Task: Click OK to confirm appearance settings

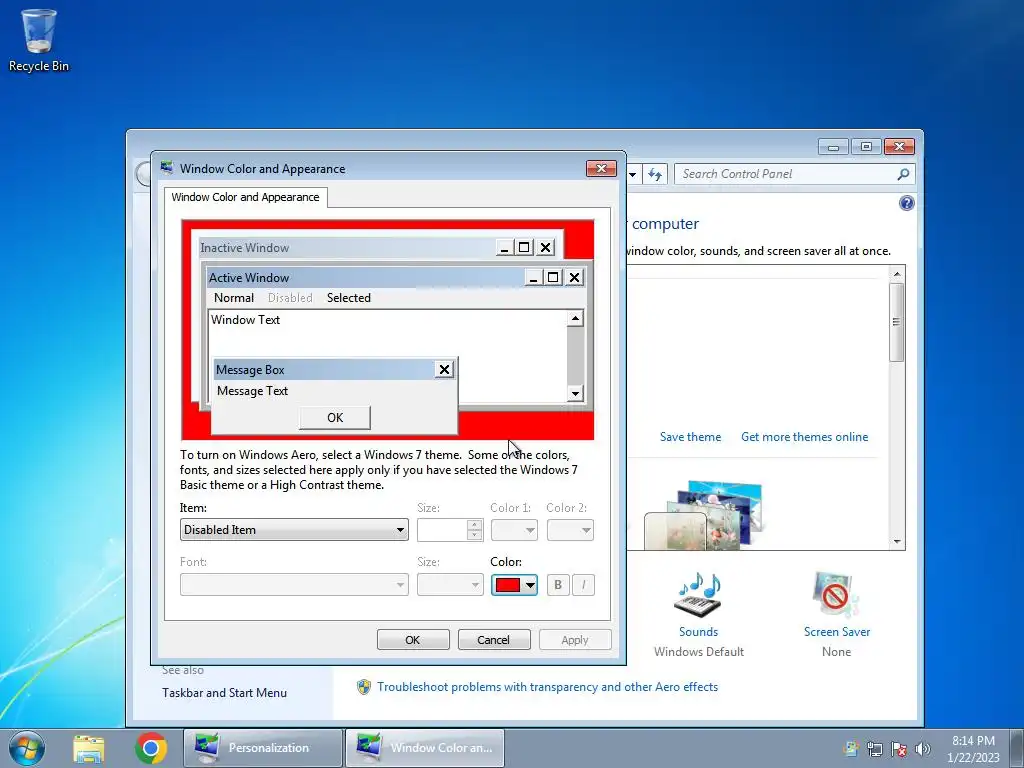Action: click(413, 640)
